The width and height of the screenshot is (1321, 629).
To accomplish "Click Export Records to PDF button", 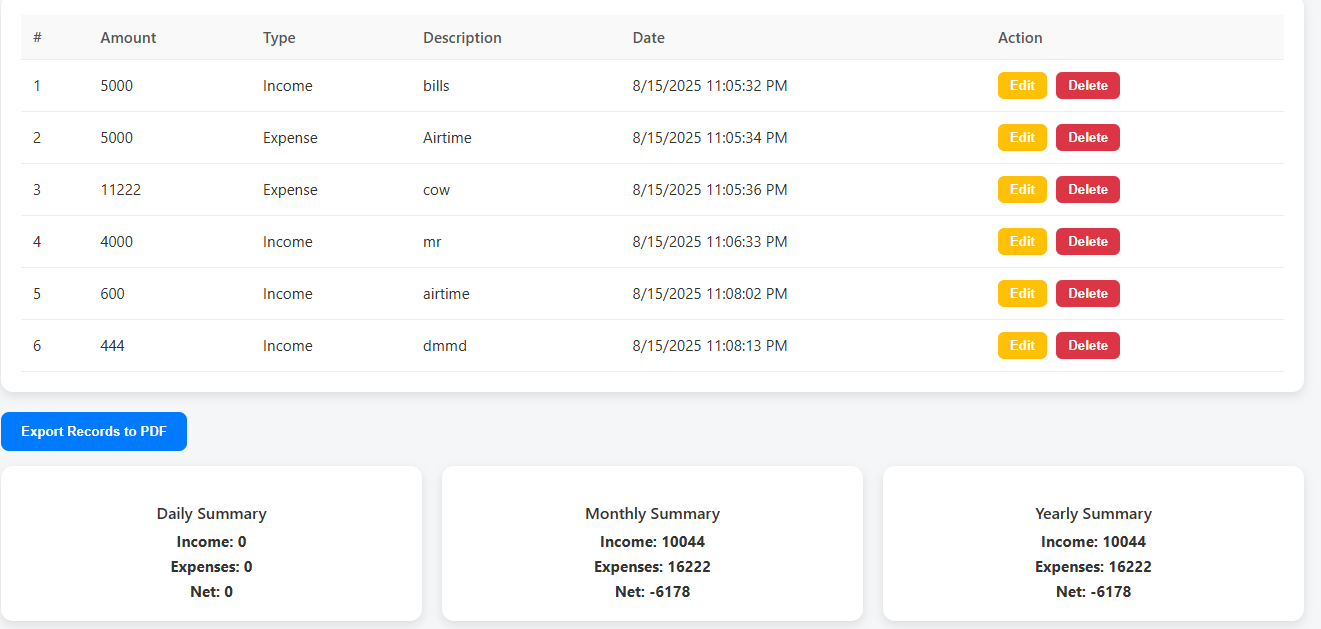I will [94, 432].
